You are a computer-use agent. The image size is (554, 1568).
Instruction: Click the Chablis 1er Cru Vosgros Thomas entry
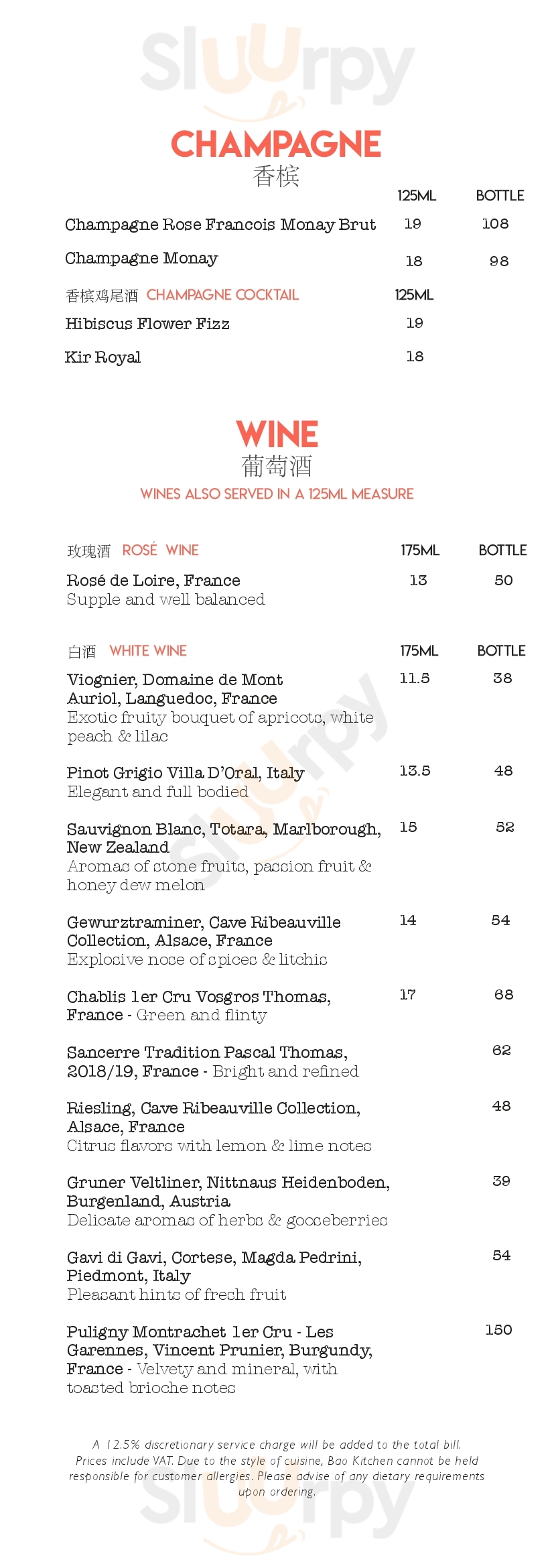click(199, 997)
